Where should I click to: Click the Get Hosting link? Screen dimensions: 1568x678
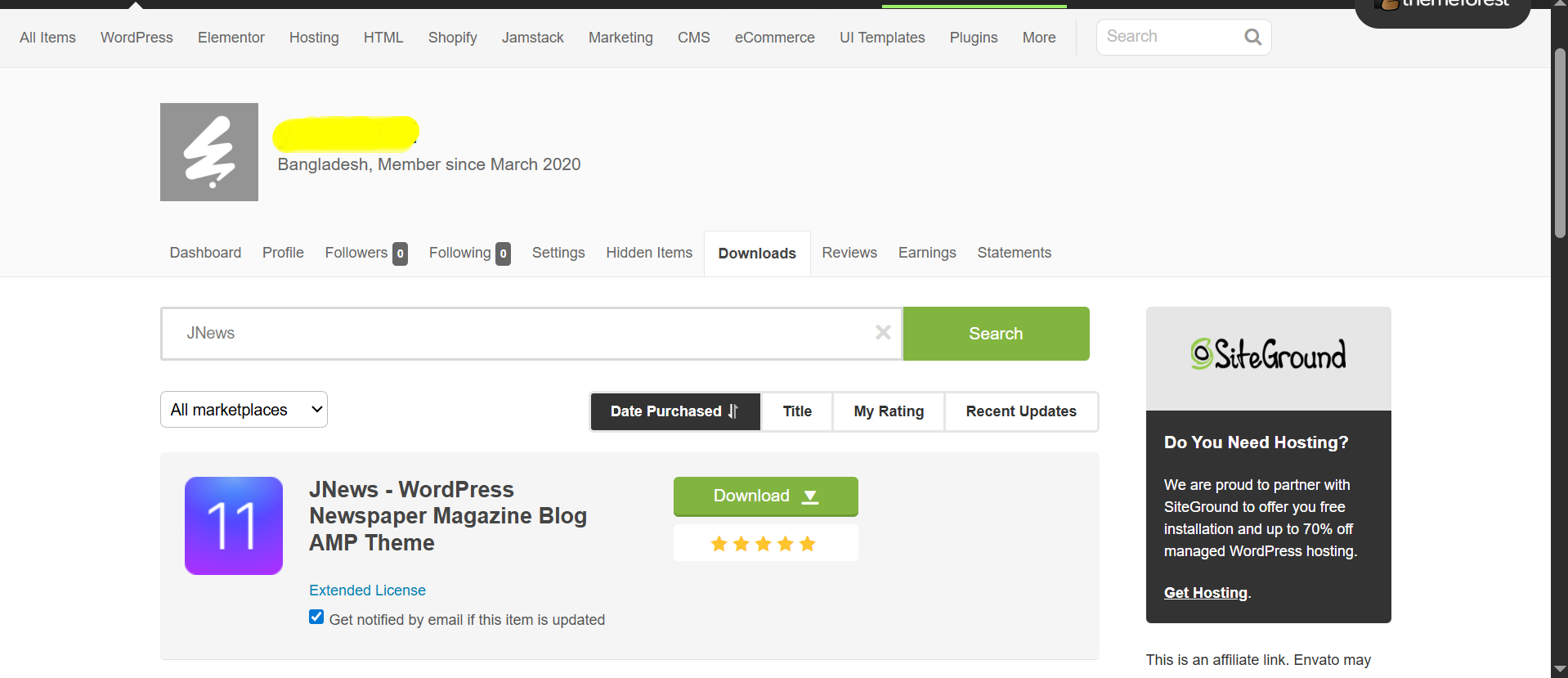click(1206, 593)
